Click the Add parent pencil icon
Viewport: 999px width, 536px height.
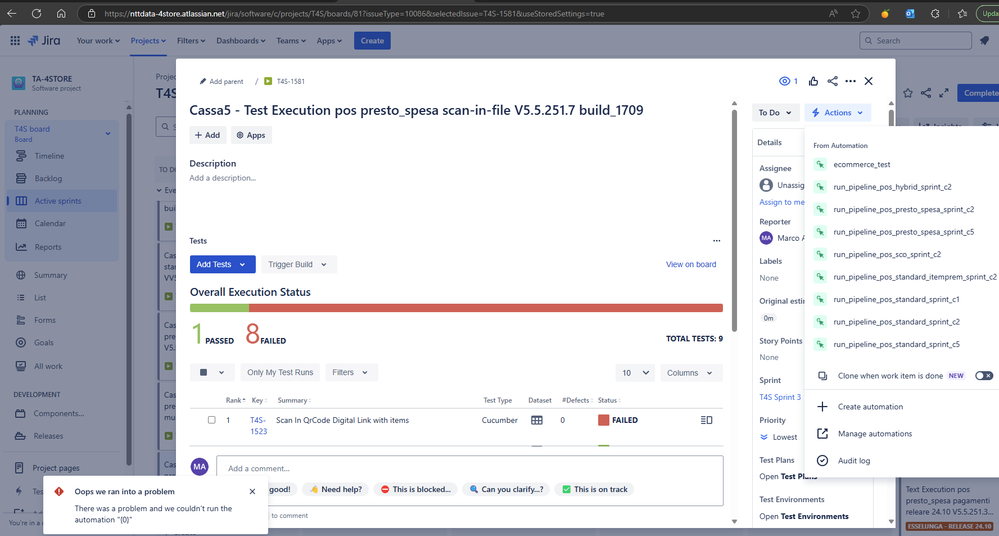coord(203,81)
